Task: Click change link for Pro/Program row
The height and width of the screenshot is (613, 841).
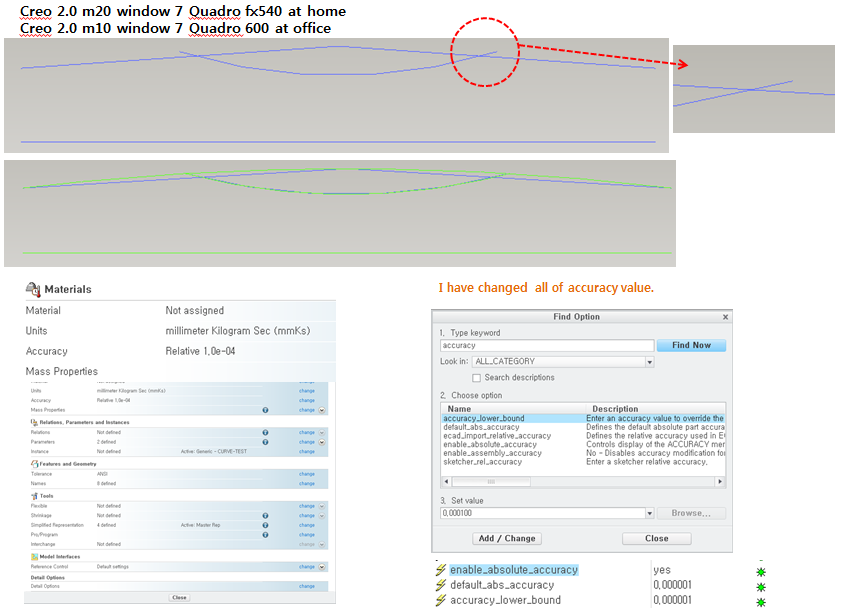Action: pos(307,535)
